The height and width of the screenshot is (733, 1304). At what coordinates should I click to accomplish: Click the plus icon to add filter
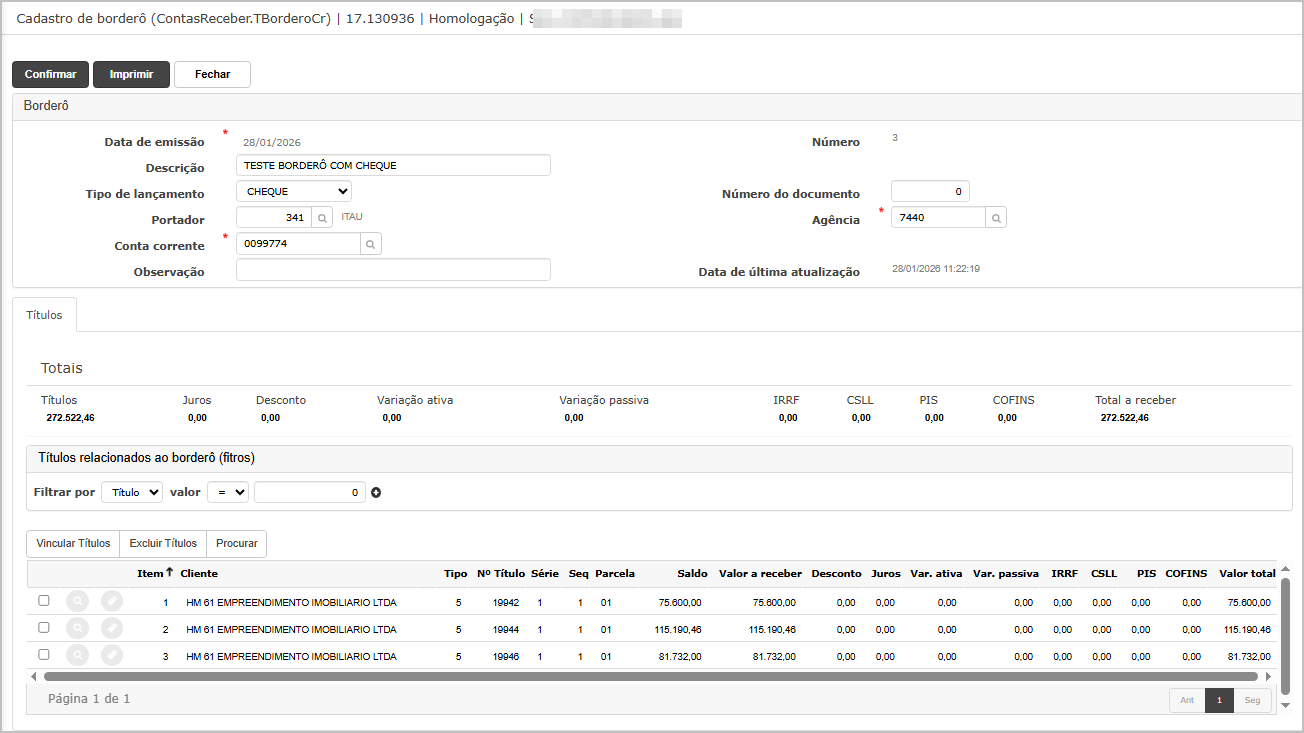pos(377,492)
